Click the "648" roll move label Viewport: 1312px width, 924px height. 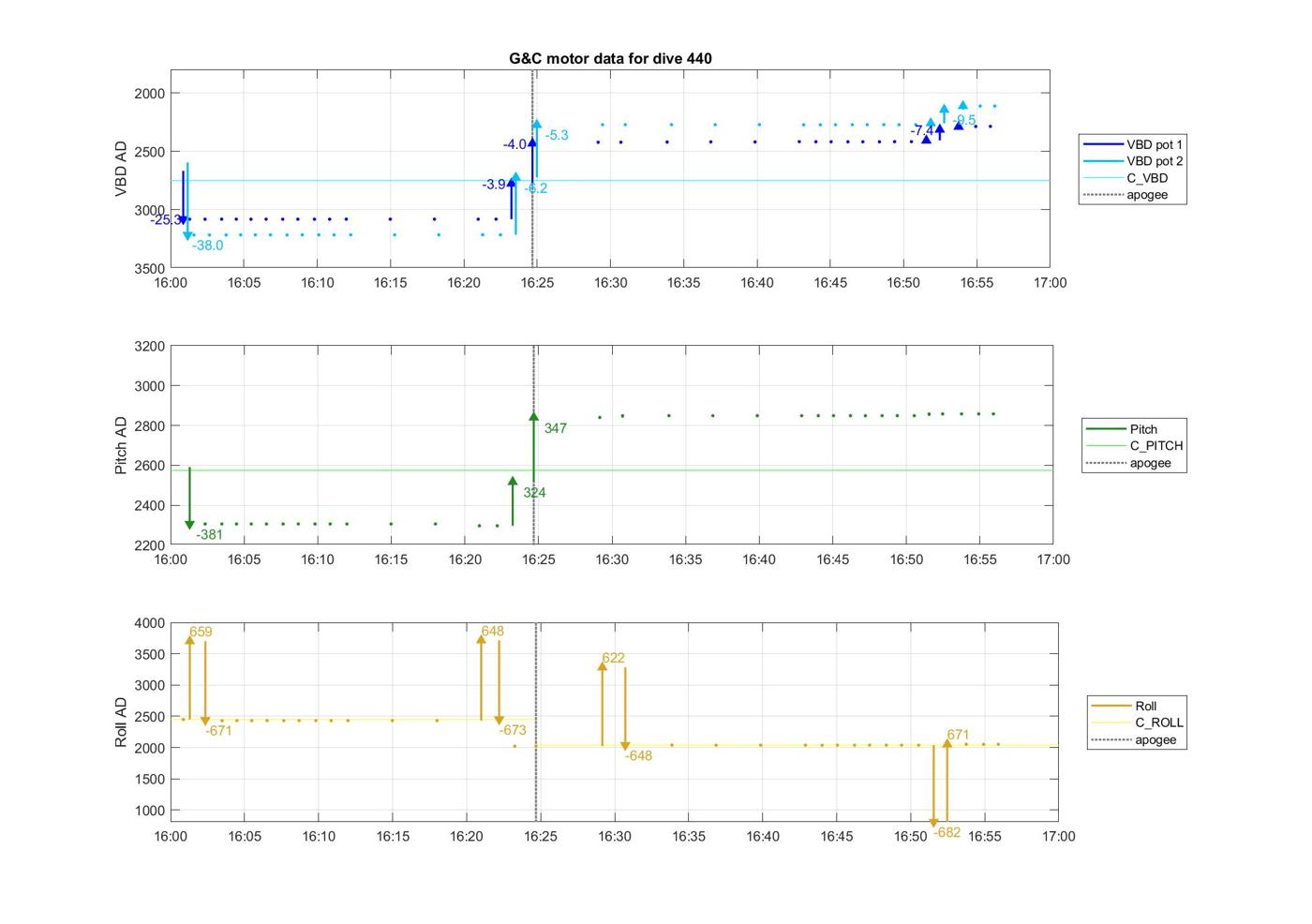click(x=493, y=632)
